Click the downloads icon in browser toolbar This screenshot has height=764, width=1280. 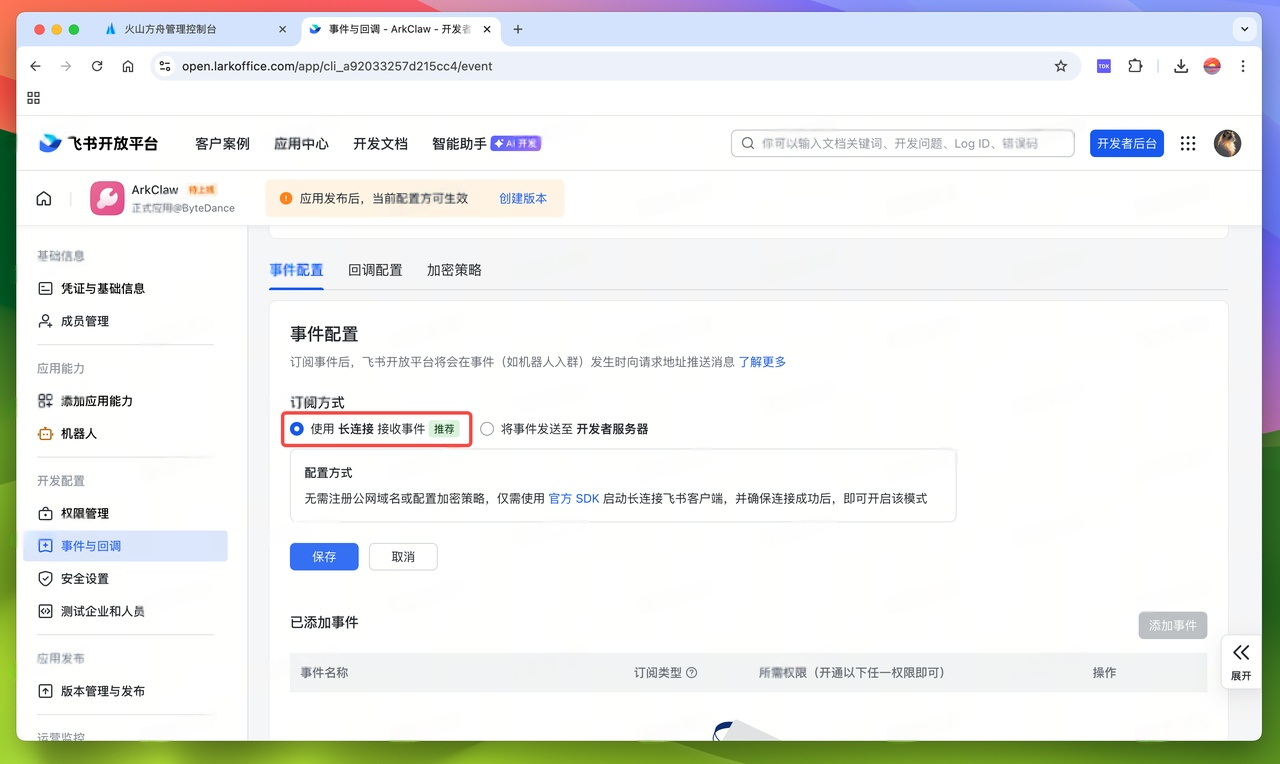coord(1180,65)
